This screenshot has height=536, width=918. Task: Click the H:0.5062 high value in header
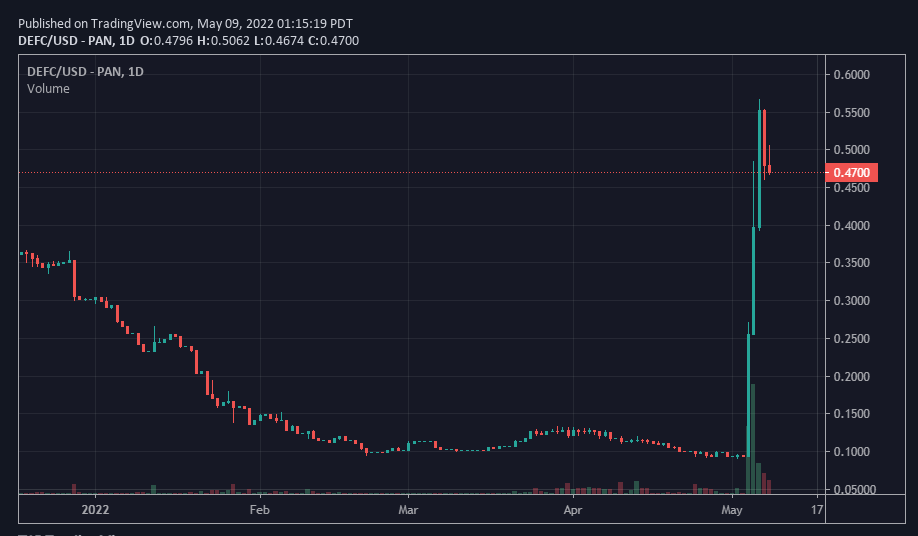[x=223, y=40]
